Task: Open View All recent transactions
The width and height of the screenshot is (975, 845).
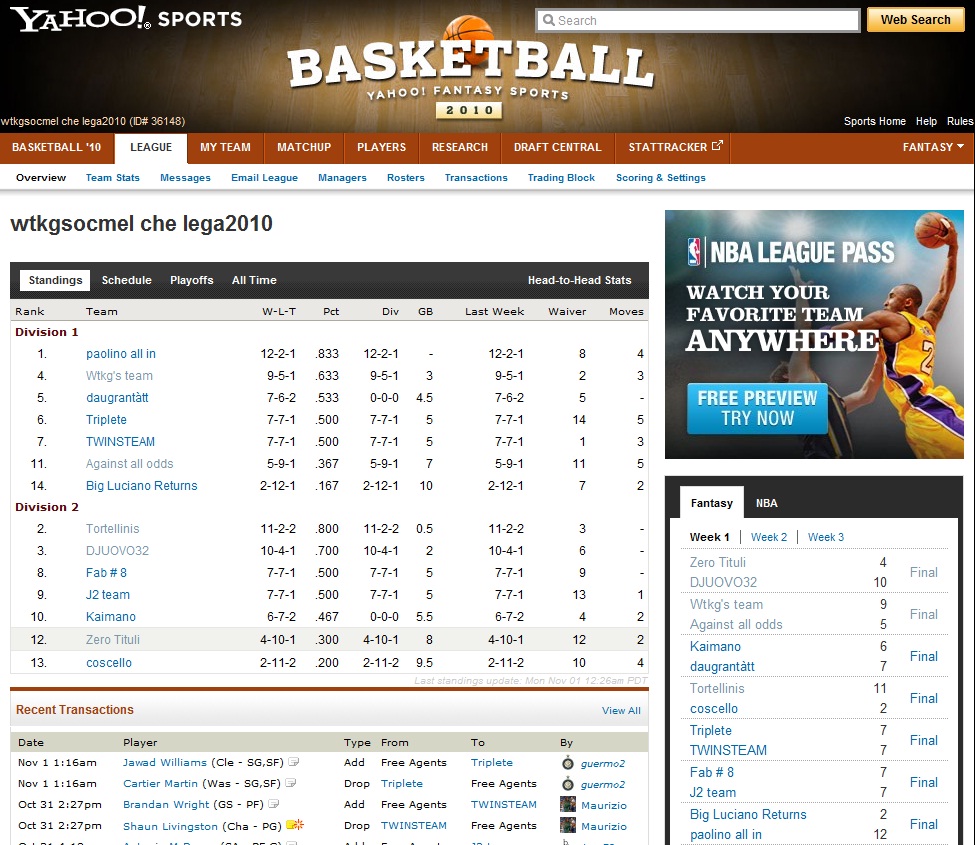Action: 621,711
